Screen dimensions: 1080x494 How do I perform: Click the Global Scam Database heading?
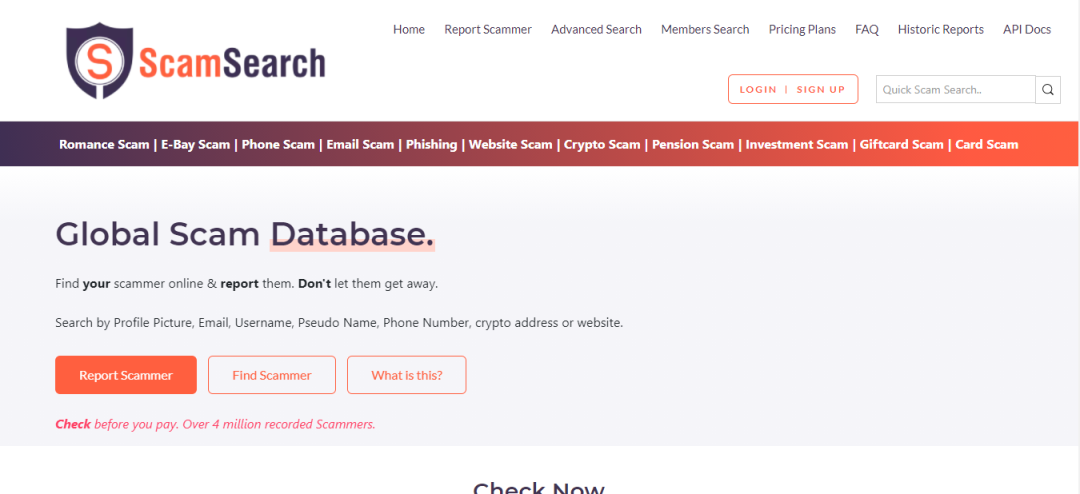coord(245,234)
